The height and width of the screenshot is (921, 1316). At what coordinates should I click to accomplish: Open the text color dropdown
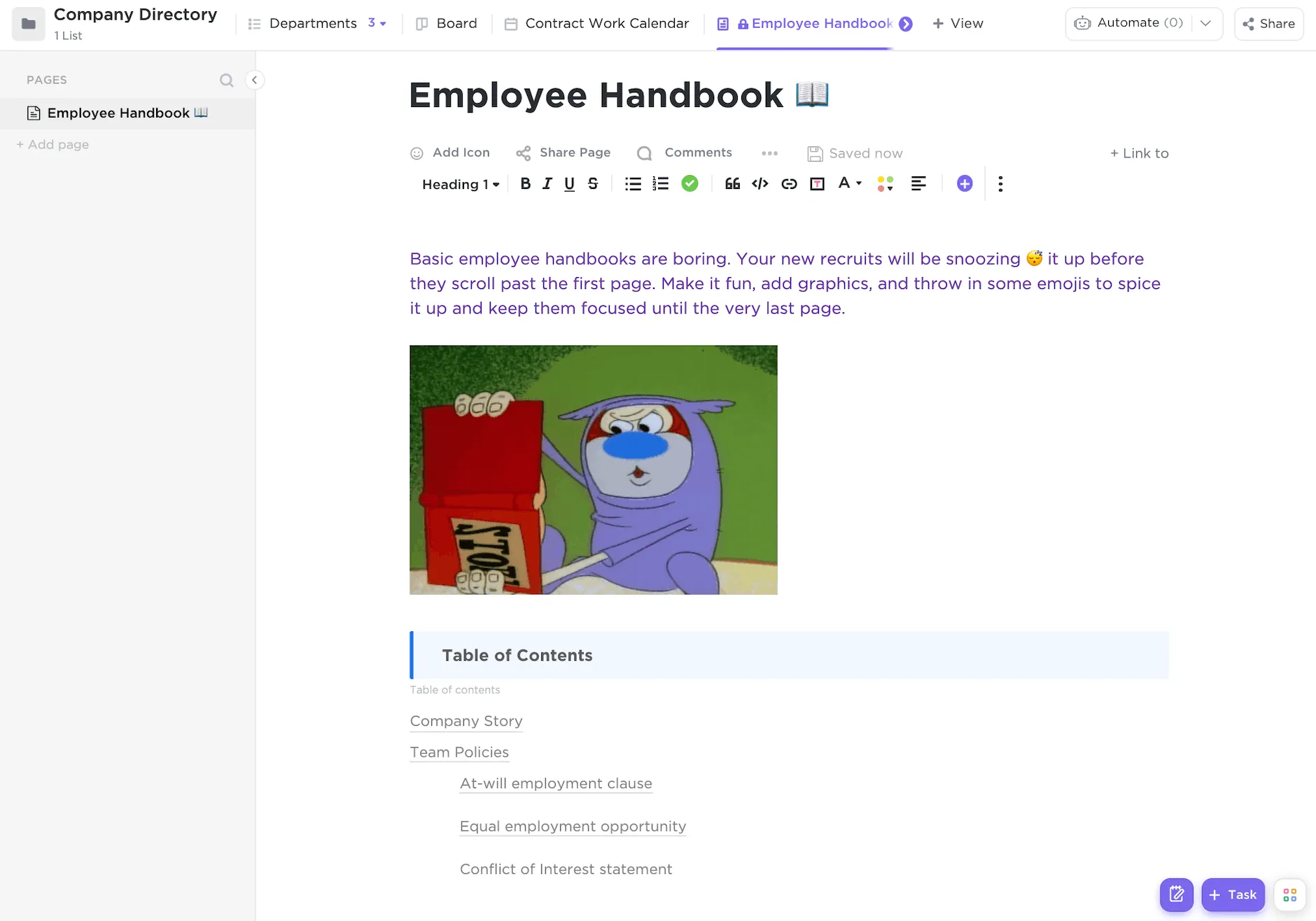850,183
